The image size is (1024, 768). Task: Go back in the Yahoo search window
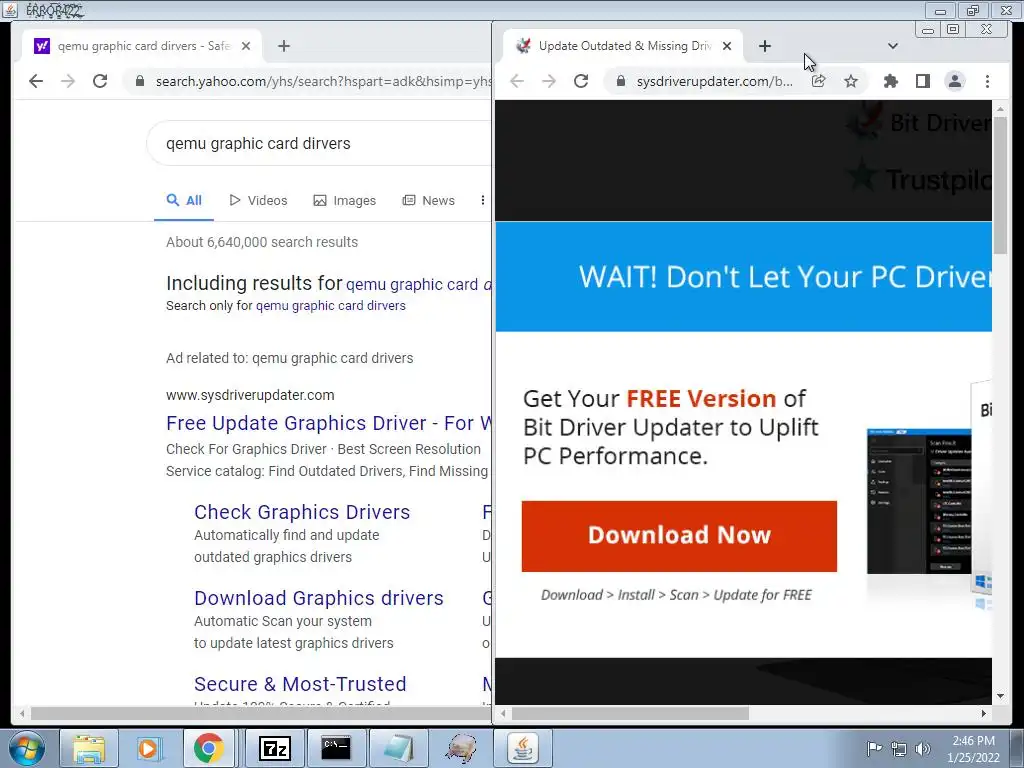[36, 81]
